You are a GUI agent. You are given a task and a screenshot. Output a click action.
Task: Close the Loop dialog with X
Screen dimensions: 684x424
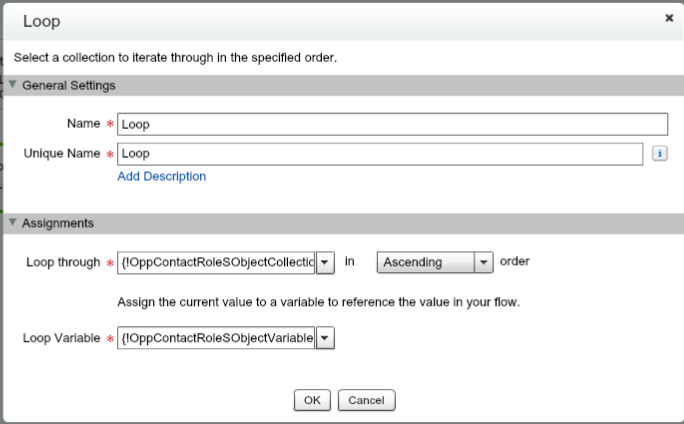669,18
